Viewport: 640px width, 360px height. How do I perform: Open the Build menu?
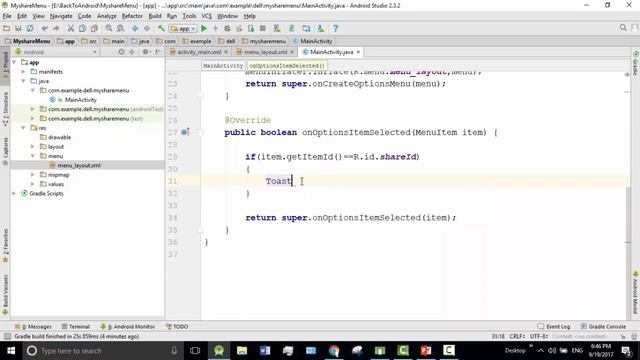click(x=155, y=16)
